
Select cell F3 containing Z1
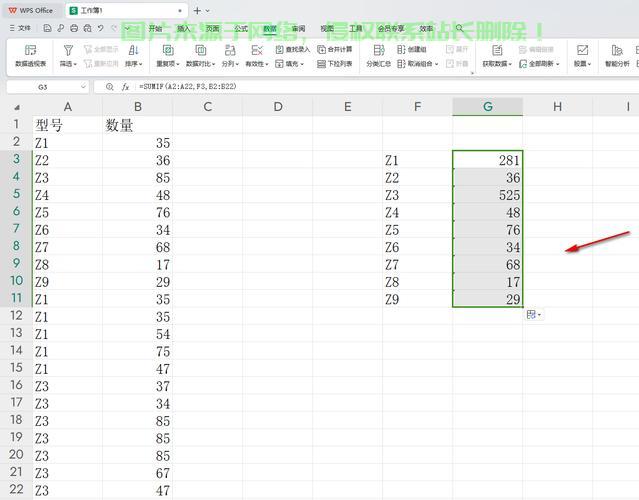pos(417,160)
